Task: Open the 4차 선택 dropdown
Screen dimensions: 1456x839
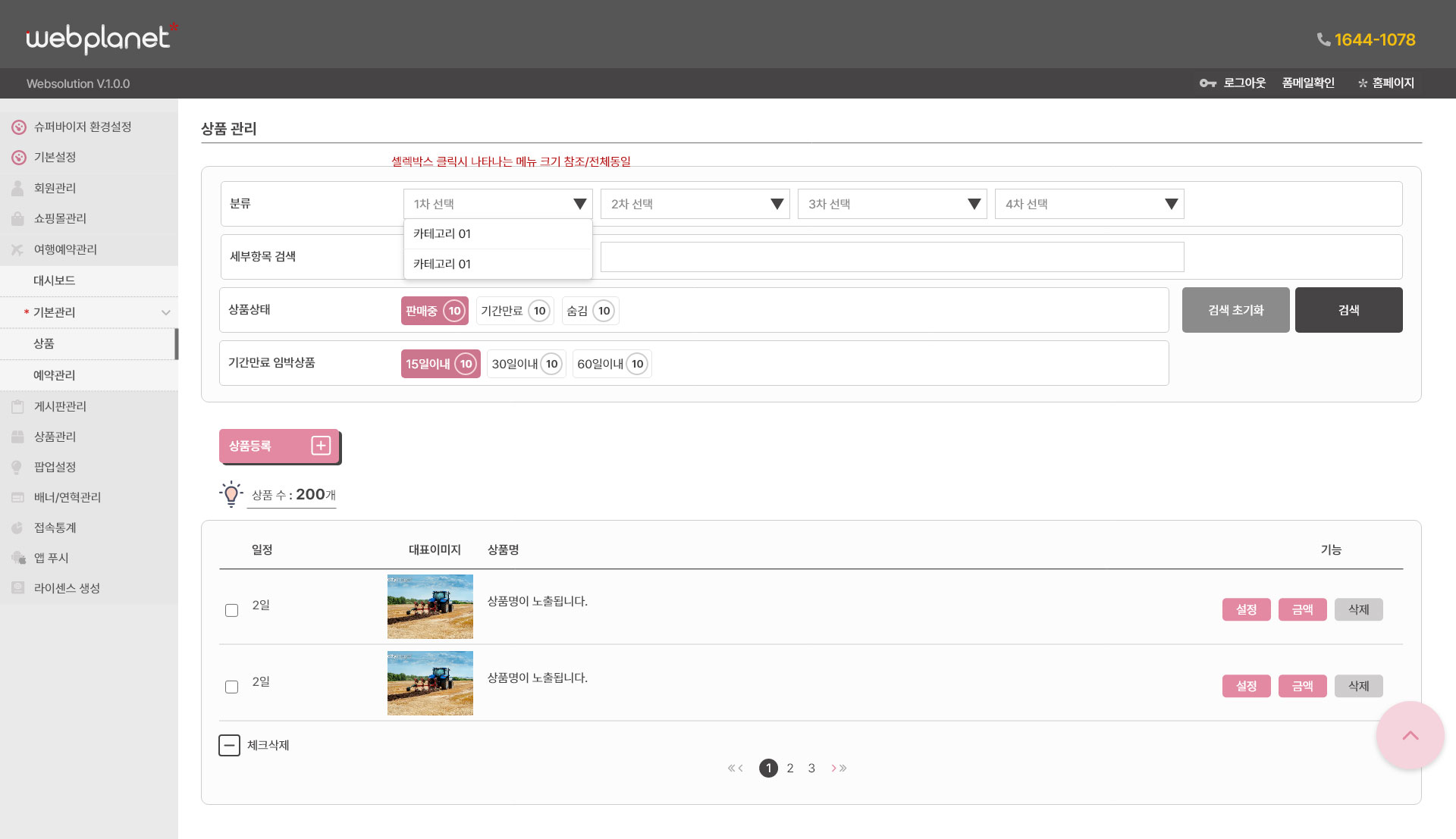Action: (x=1089, y=204)
